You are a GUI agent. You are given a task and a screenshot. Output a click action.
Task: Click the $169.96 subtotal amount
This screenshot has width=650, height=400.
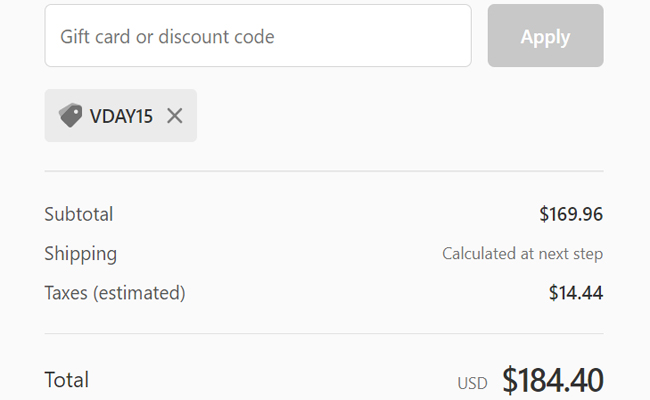click(x=571, y=214)
